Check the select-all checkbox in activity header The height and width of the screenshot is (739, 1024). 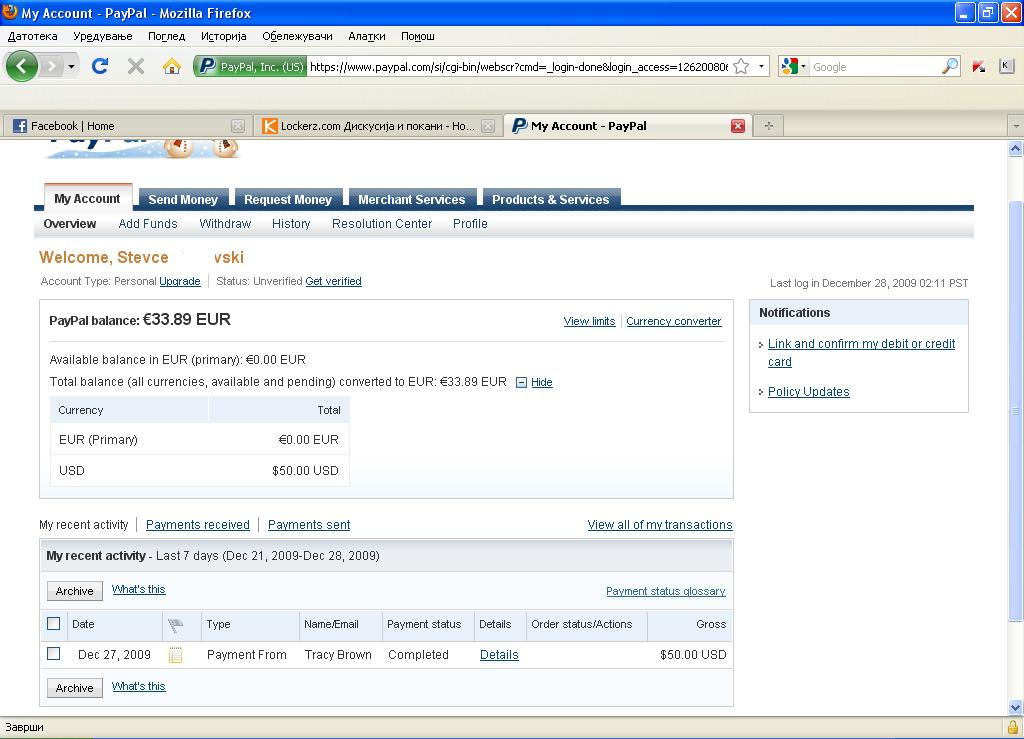(x=54, y=624)
